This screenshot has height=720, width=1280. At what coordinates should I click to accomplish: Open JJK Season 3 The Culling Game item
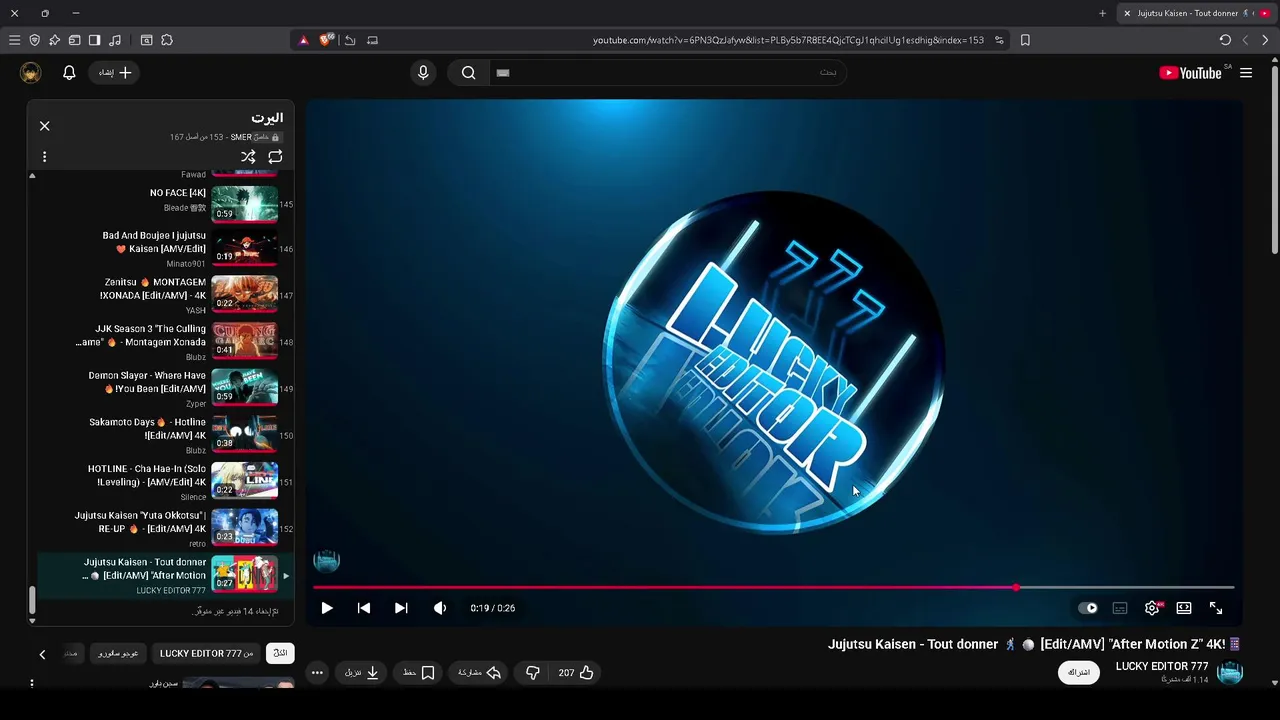point(165,343)
